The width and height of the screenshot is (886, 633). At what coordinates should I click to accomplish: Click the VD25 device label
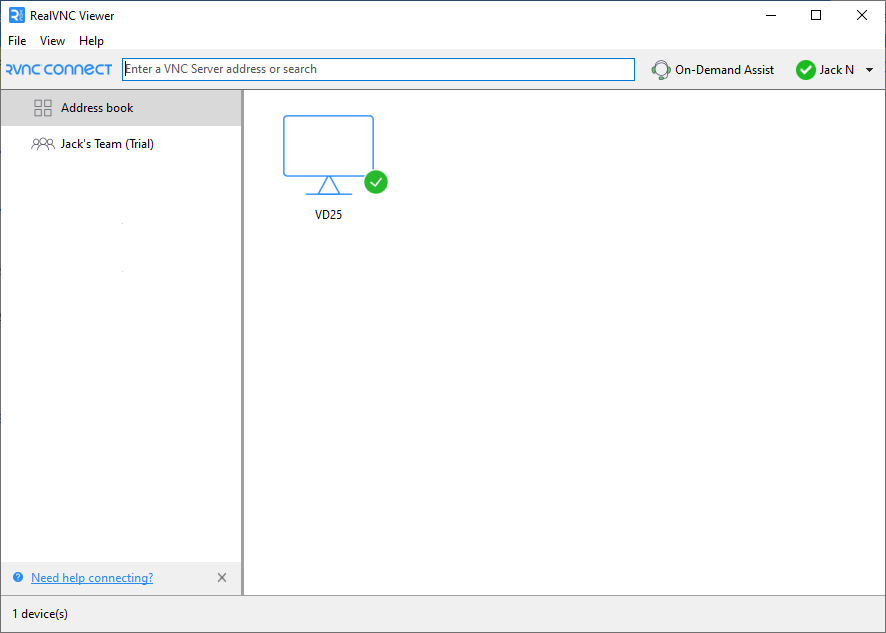pos(328,215)
